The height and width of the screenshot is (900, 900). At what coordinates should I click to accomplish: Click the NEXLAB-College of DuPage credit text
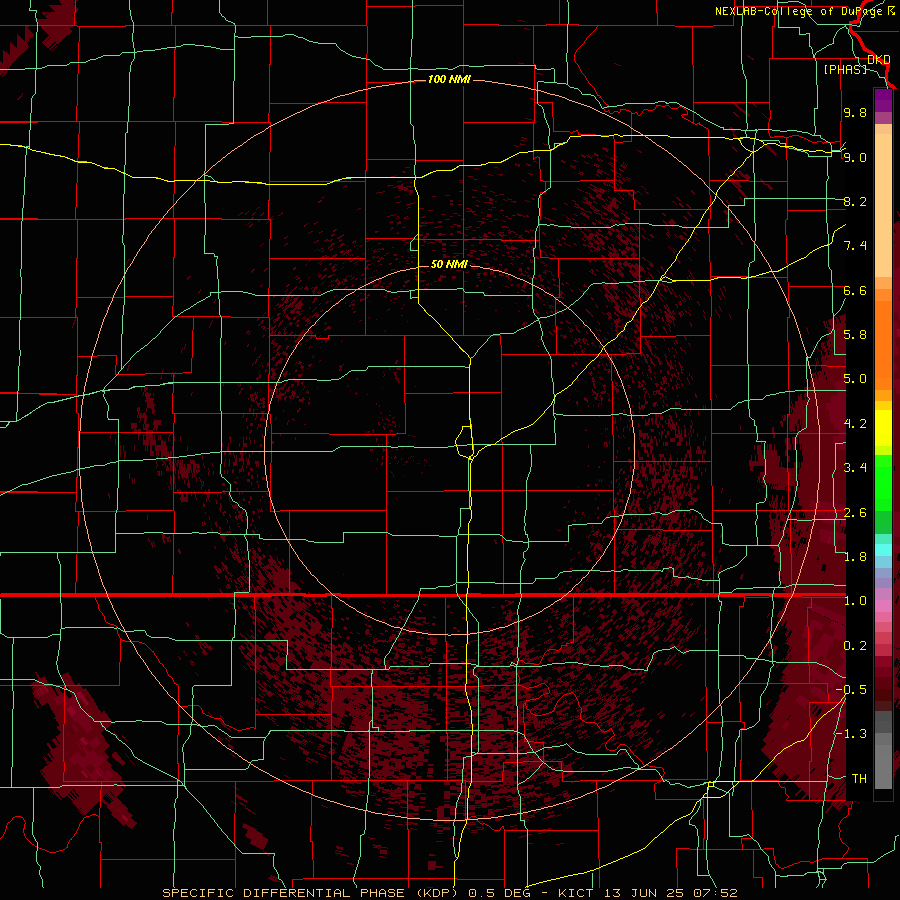pos(800,11)
